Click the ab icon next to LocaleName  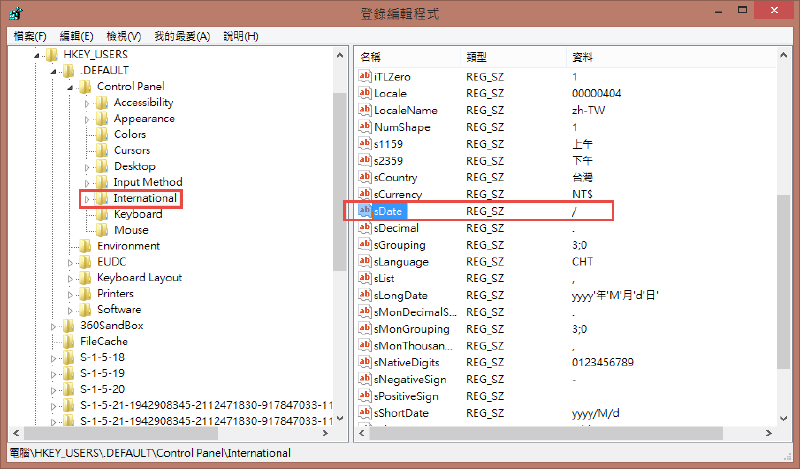point(365,110)
